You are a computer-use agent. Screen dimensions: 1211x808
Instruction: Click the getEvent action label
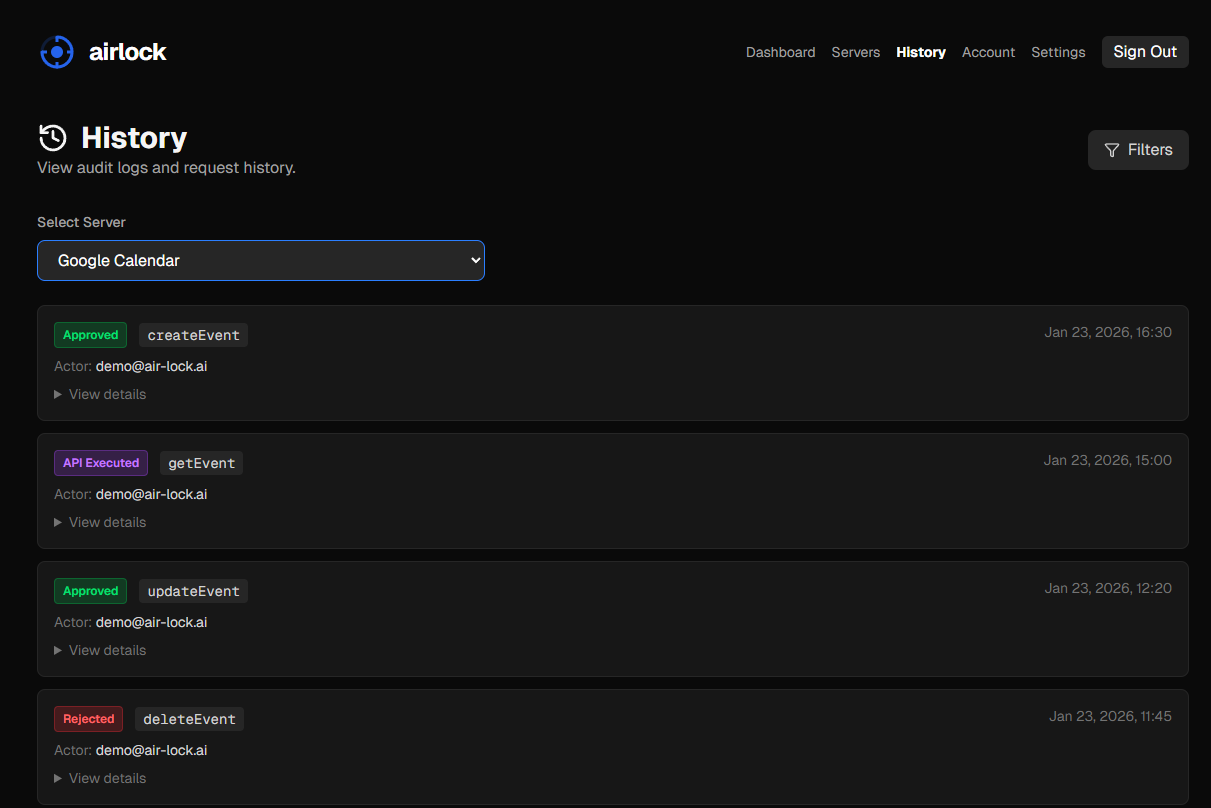pos(201,463)
